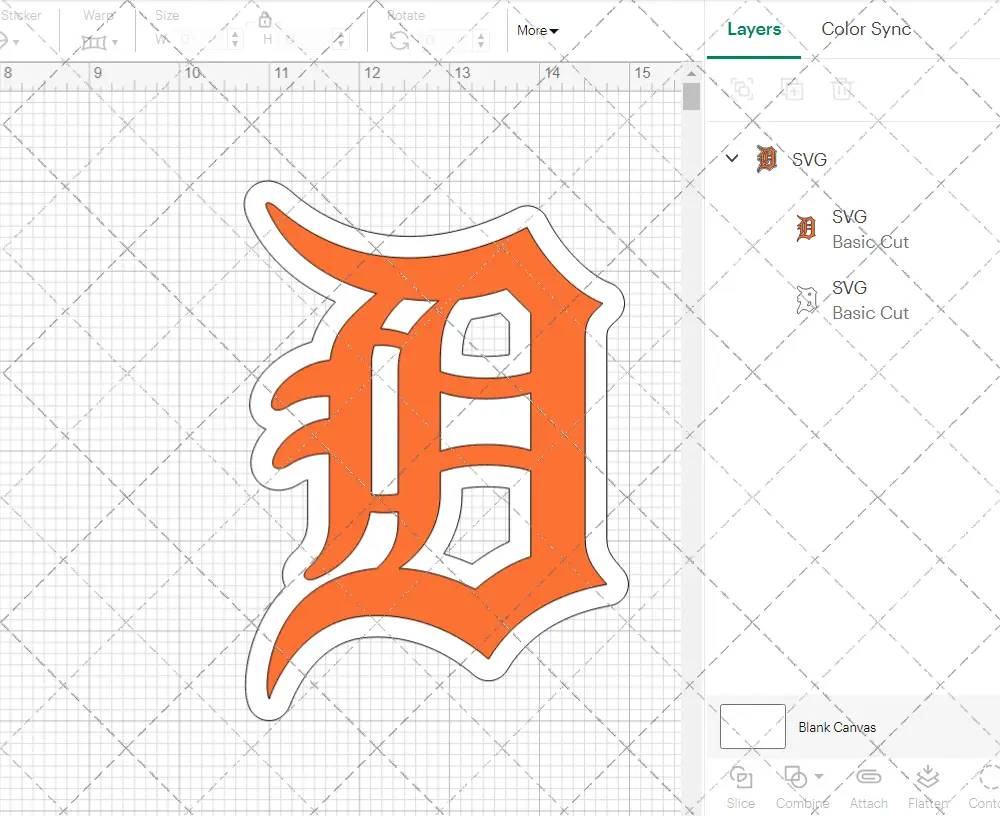The image size is (1000, 816).
Task: Open the Warp dropdown
Action: 100,42
